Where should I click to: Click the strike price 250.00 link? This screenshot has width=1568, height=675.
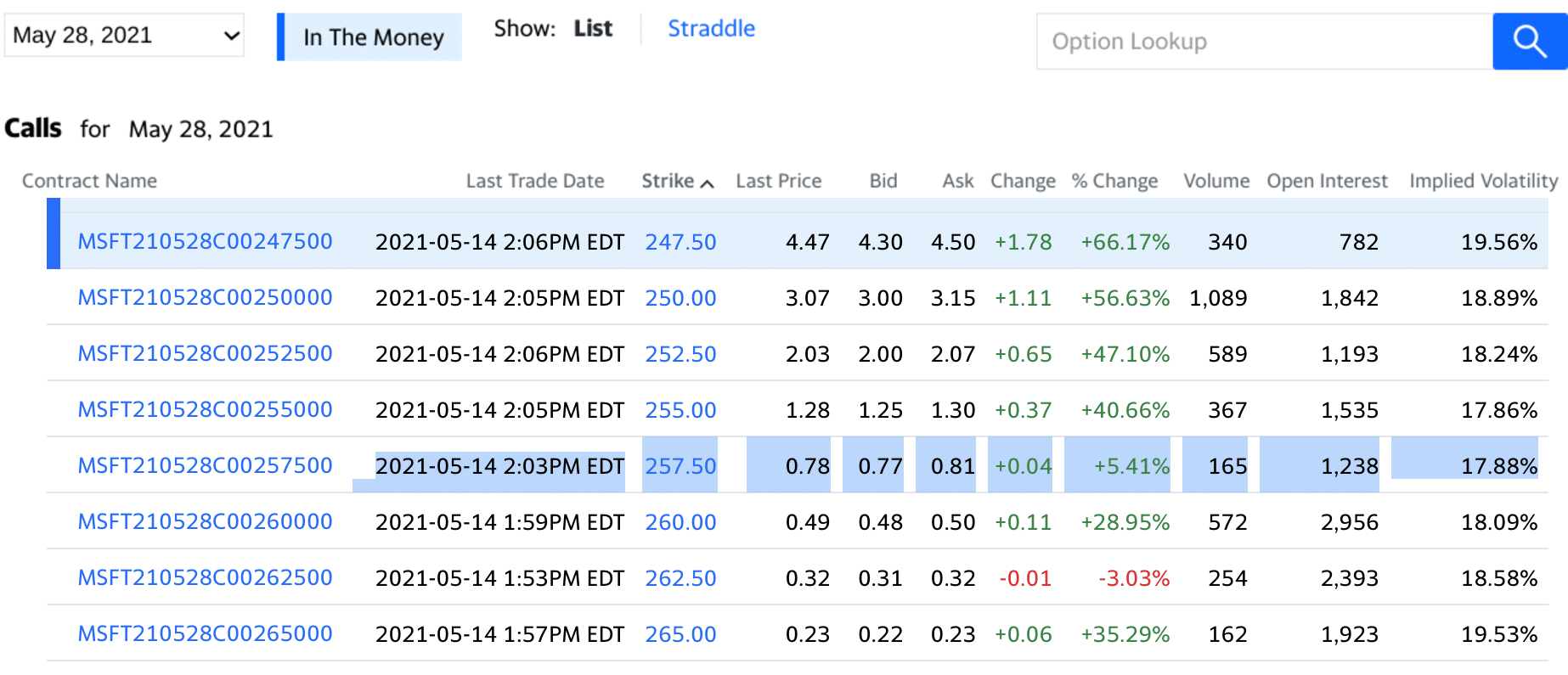coord(680,297)
